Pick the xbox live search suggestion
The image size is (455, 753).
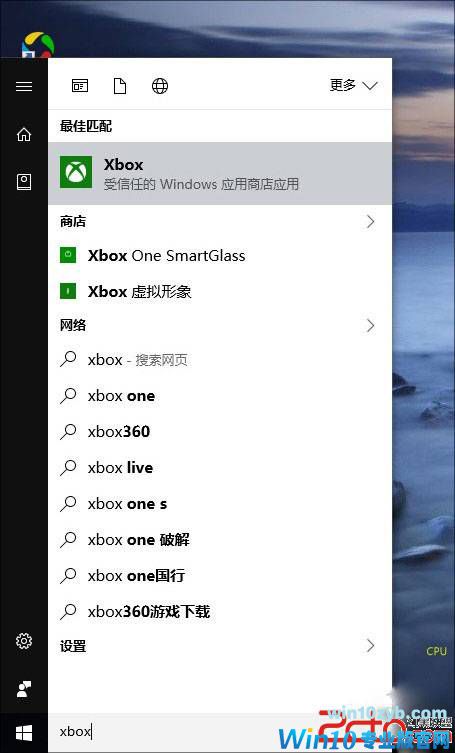pos(220,468)
